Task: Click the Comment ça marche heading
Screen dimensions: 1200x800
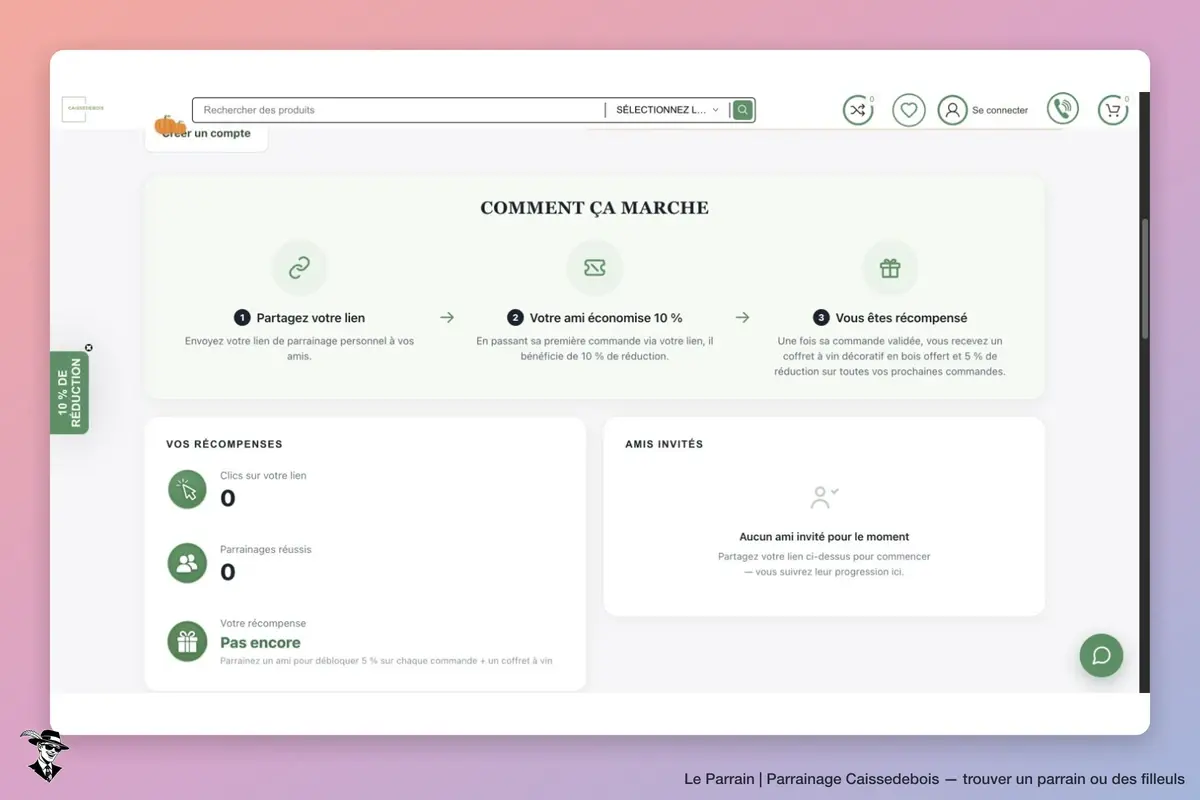Action: pos(594,208)
